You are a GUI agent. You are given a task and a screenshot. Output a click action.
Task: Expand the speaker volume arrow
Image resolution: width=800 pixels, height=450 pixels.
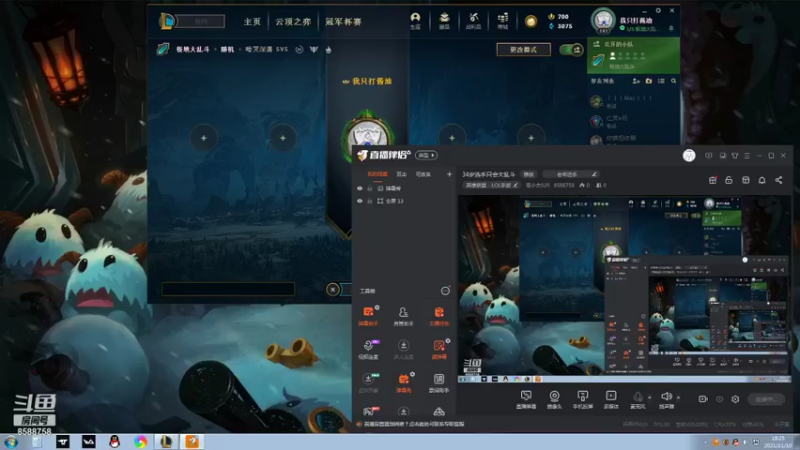tap(678, 397)
